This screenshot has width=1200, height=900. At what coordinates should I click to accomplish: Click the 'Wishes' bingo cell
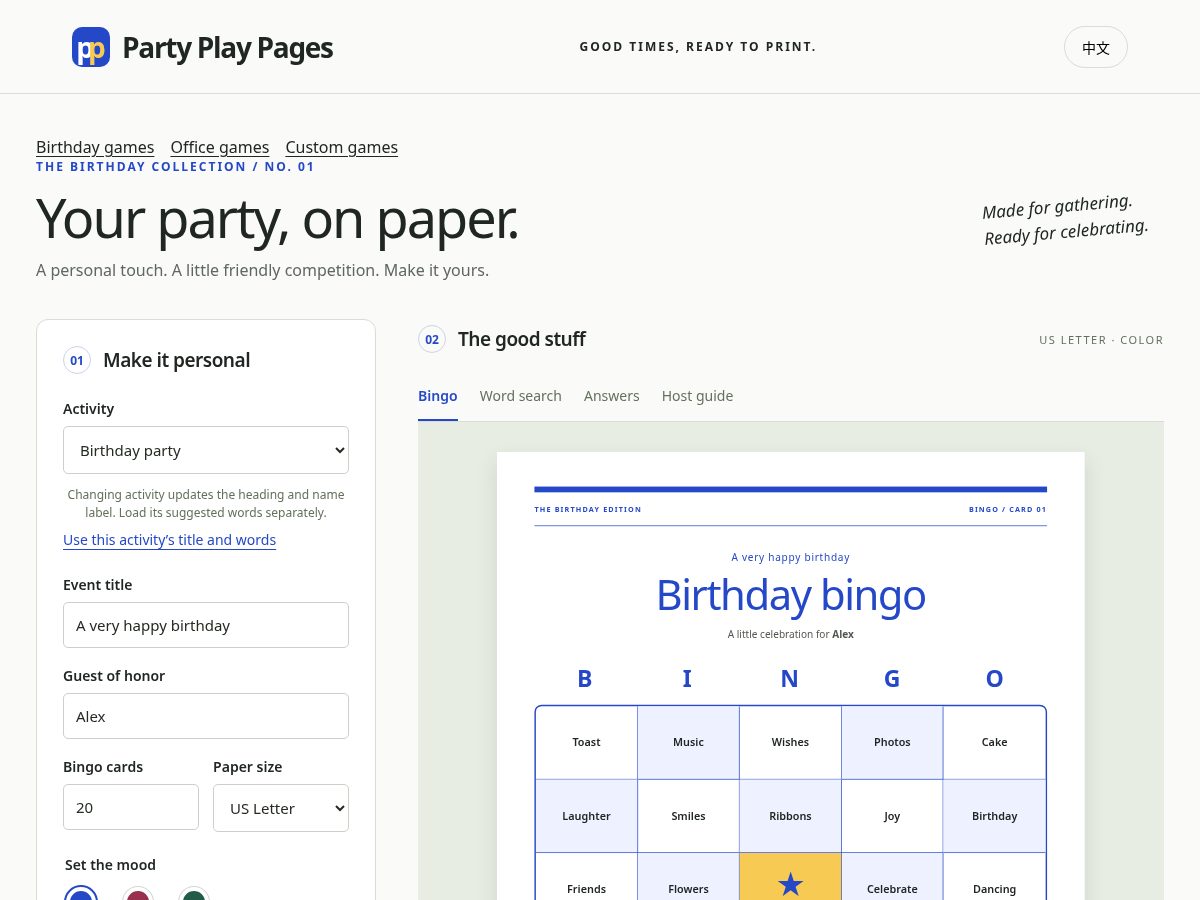tap(790, 742)
